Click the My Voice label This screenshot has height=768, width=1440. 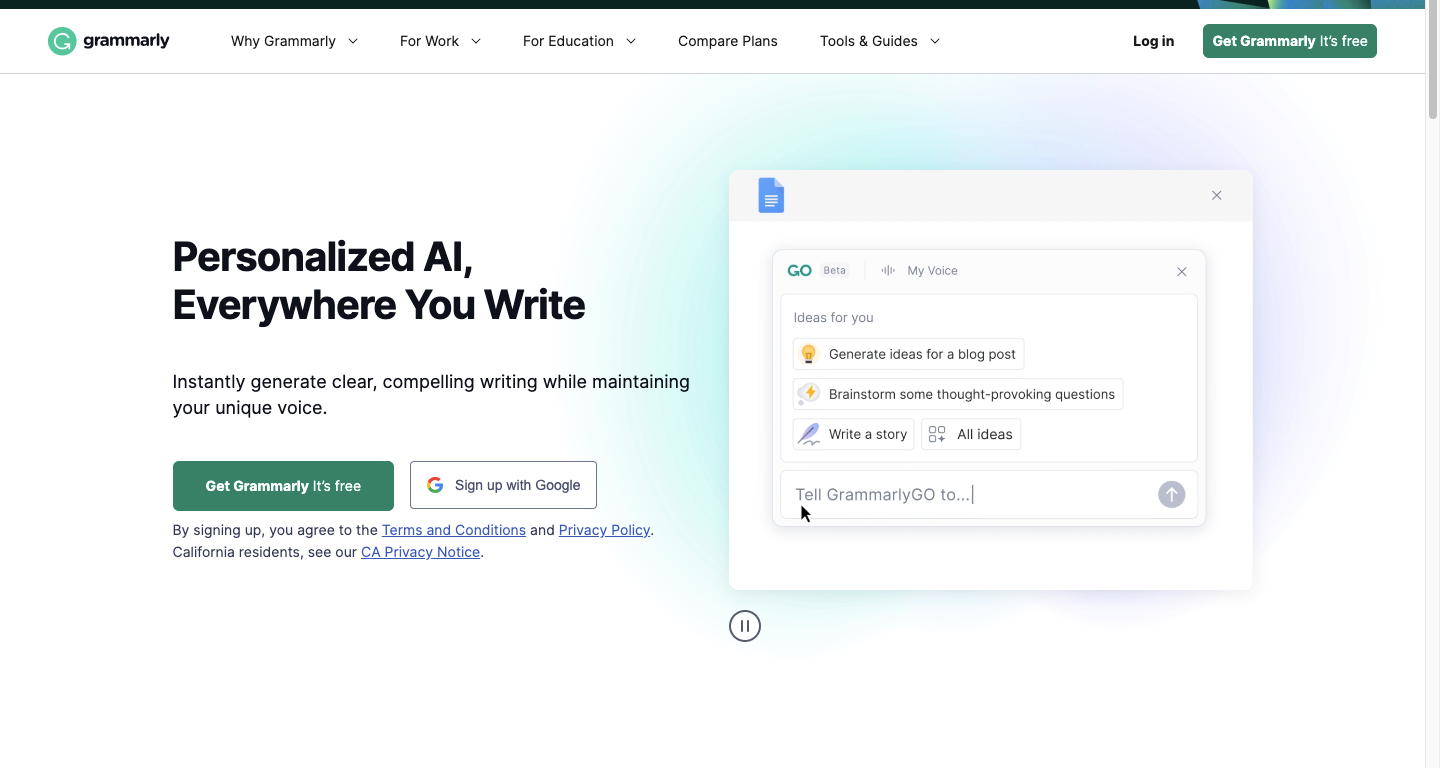(932, 271)
